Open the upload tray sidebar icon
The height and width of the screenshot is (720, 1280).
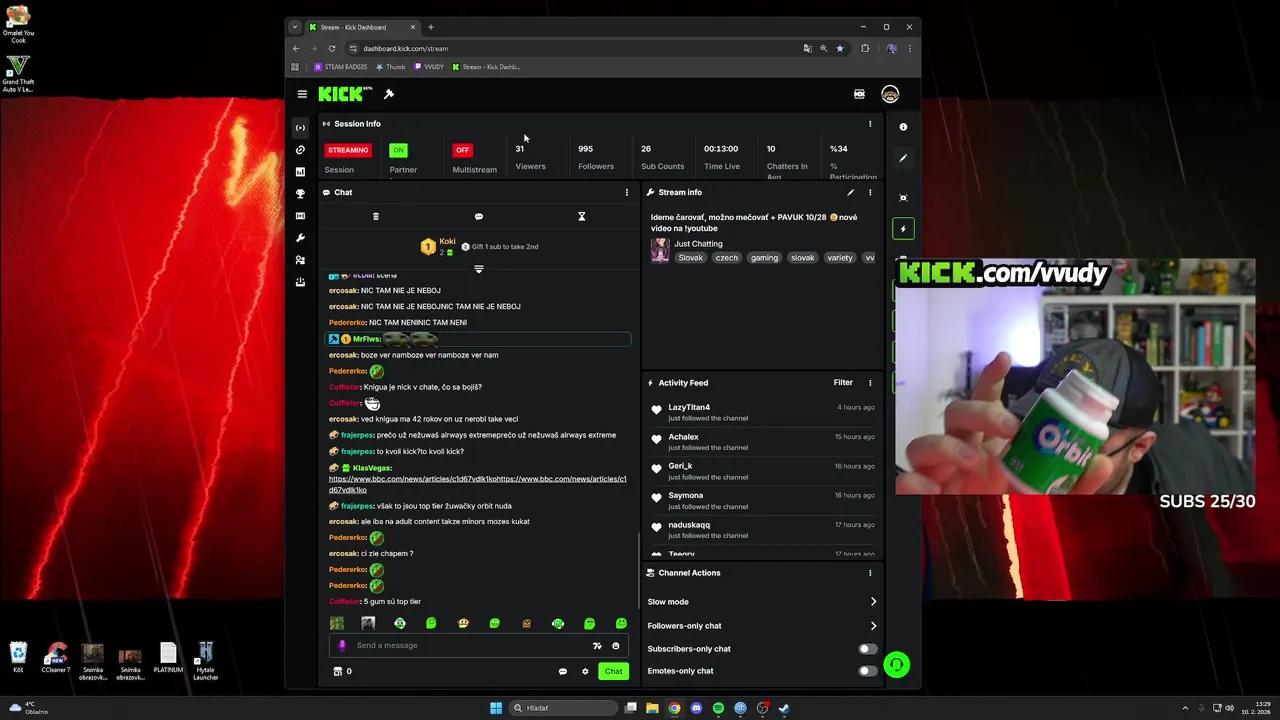[x=300, y=282]
